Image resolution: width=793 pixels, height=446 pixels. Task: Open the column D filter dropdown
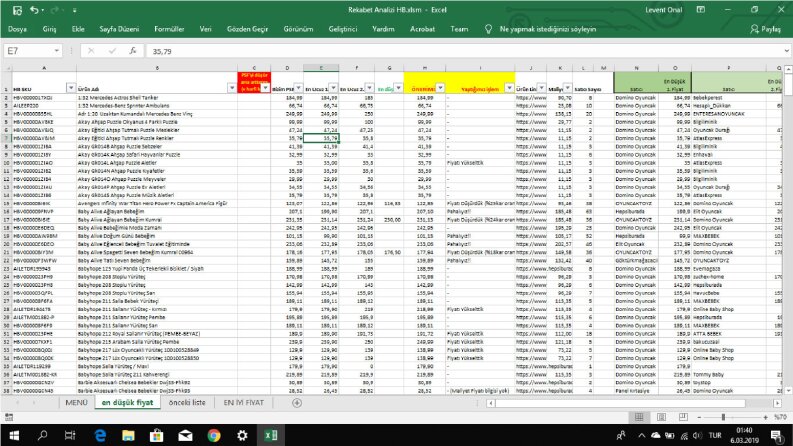[298, 88]
